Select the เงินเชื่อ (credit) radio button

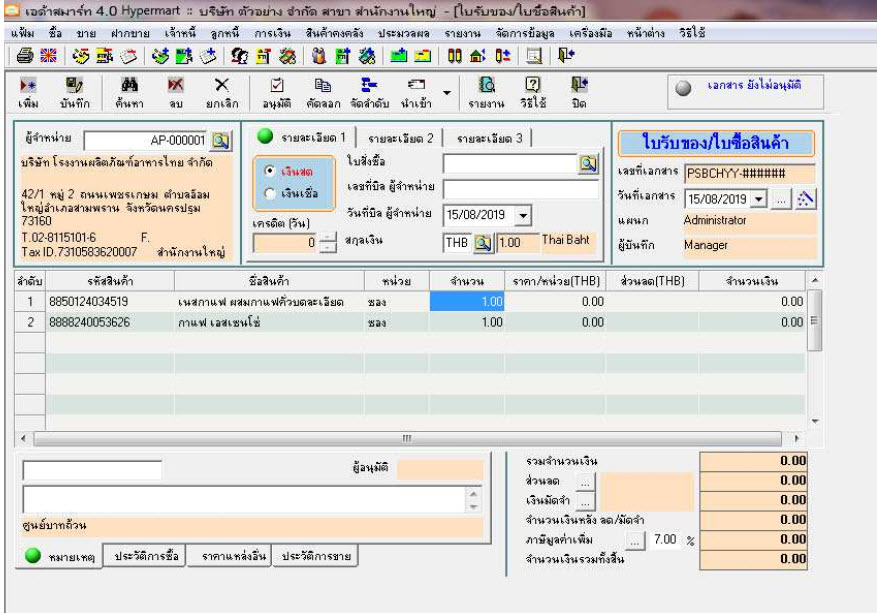pos(271,193)
